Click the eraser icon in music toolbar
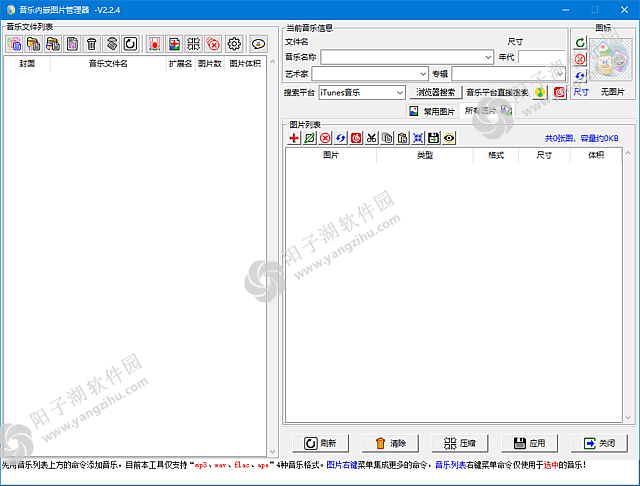The height and width of the screenshot is (486, 640). tap(111, 44)
